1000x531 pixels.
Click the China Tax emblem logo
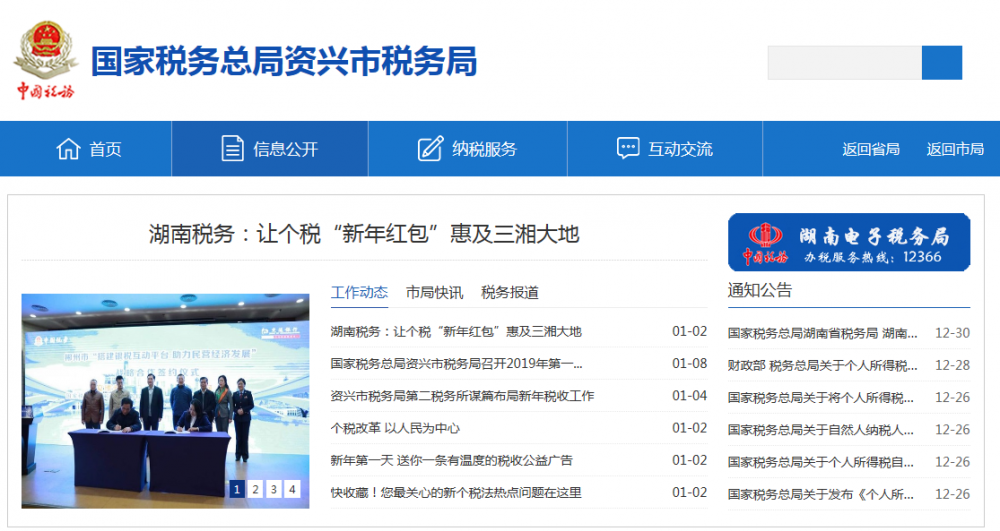tap(45, 61)
